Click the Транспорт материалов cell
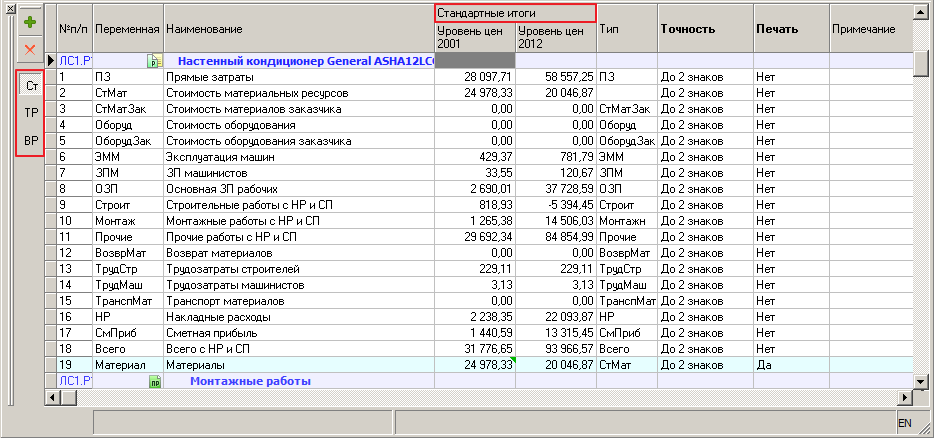Viewport: 934px width, 438px height. [x=298, y=301]
